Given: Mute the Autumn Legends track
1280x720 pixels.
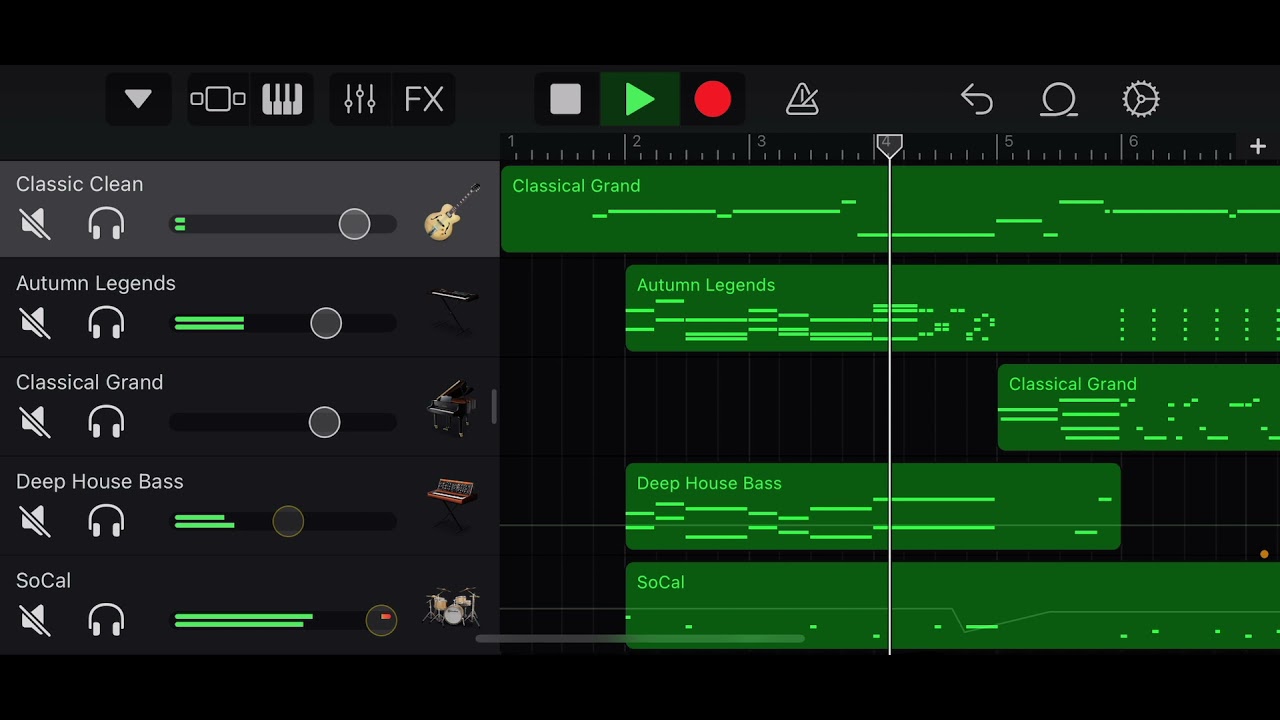Looking at the screenshot, I should [35, 323].
